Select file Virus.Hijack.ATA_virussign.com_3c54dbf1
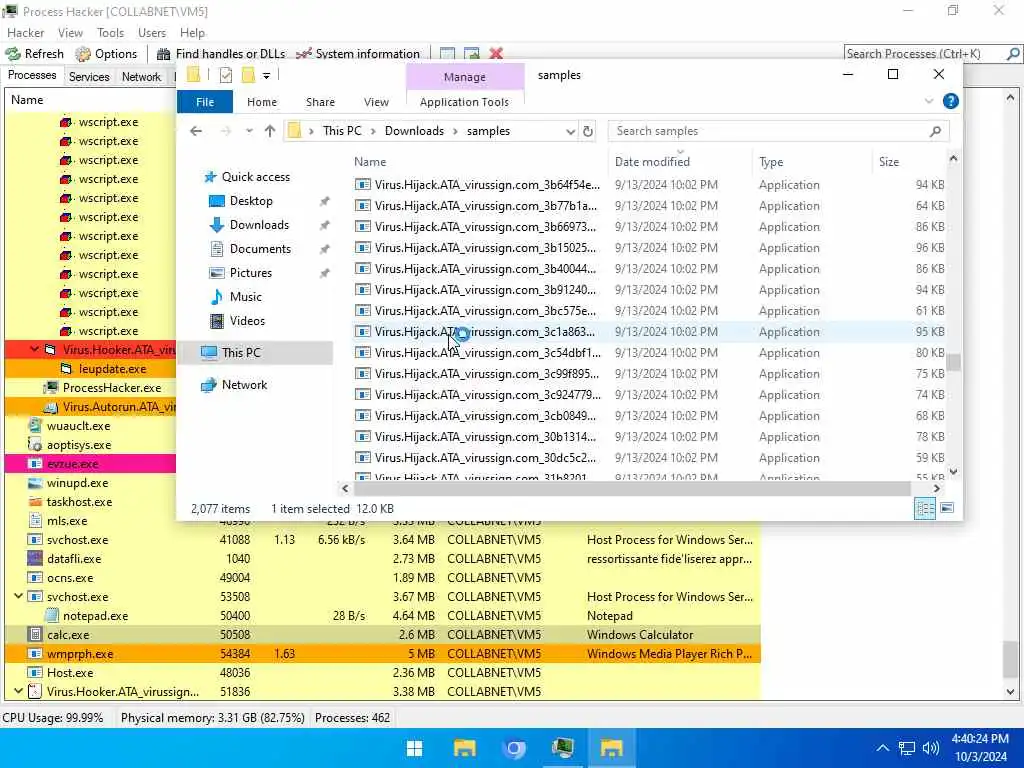This screenshot has height=768, width=1024. [x=487, y=353]
